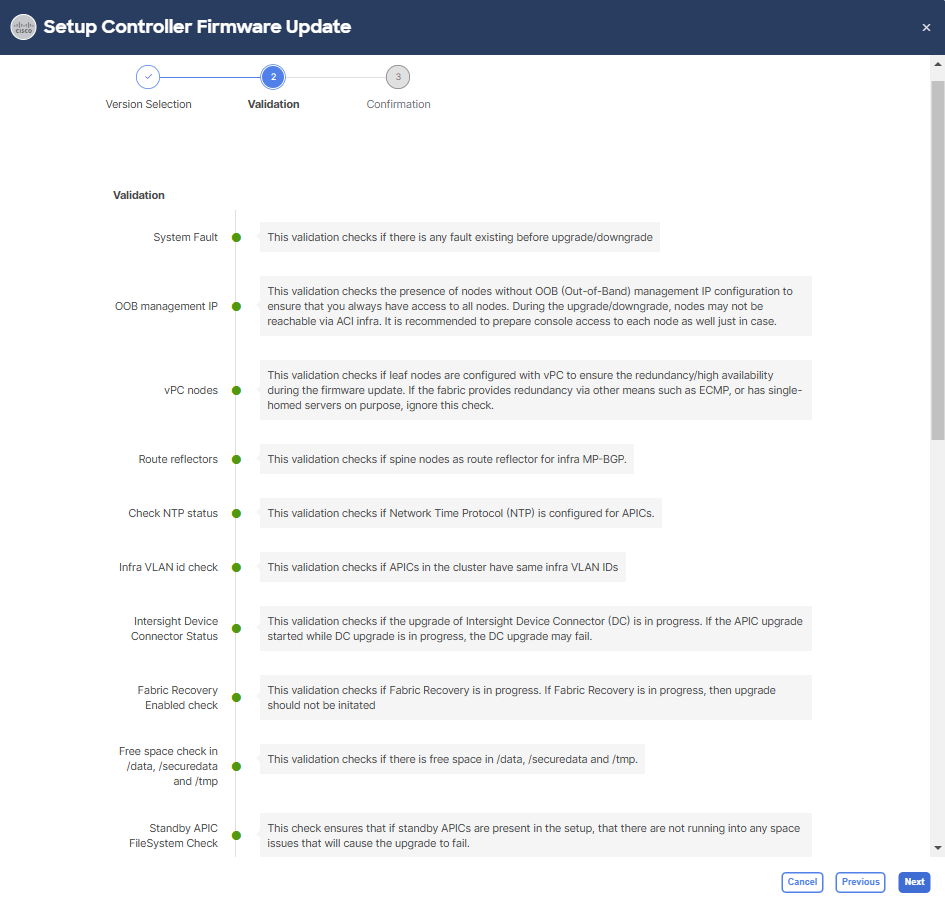
Task: Click the Confirmation step label
Action: 398,104
